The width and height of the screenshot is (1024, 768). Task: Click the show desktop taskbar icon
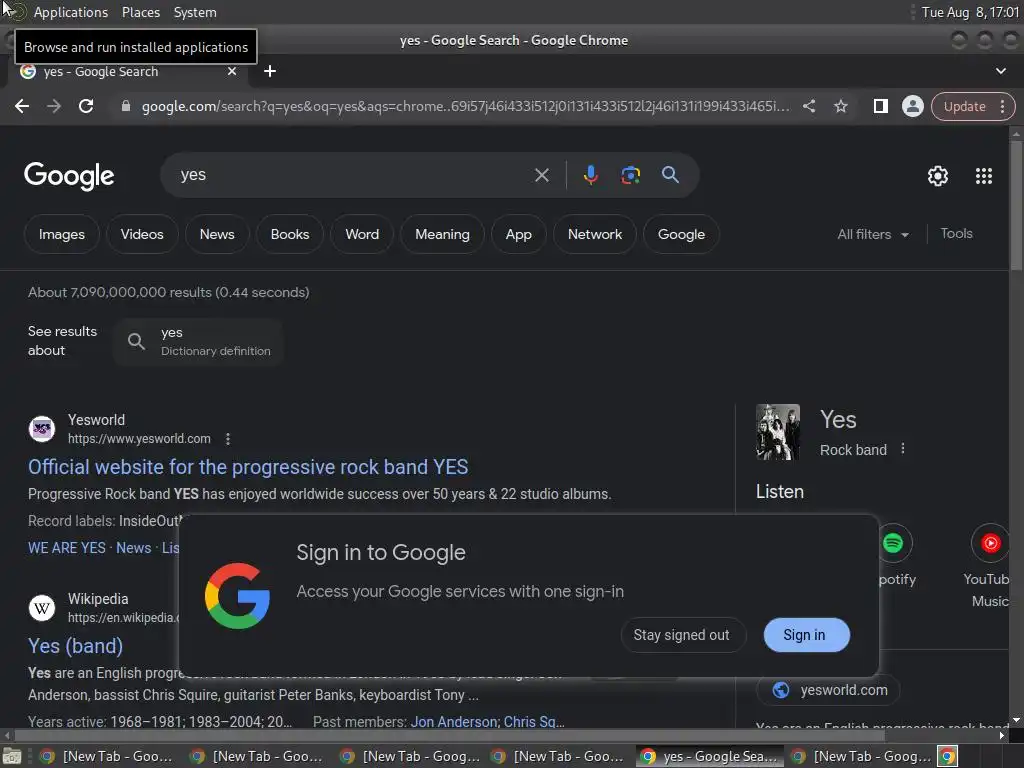point(12,756)
